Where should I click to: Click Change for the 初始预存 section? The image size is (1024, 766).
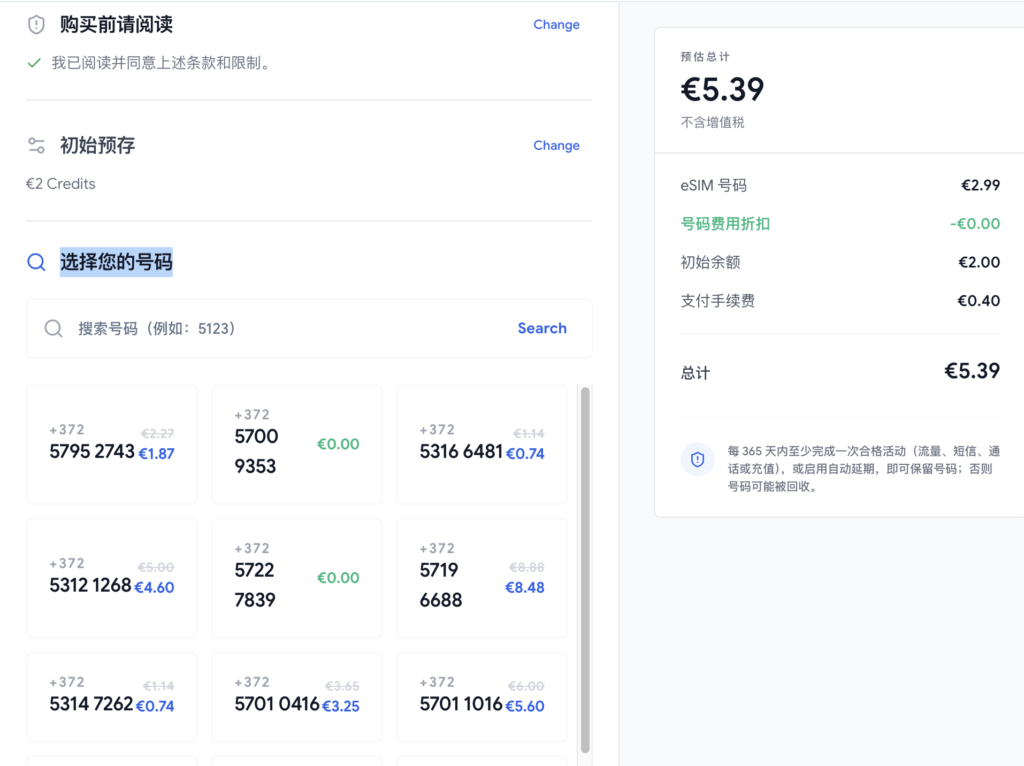click(556, 146)
